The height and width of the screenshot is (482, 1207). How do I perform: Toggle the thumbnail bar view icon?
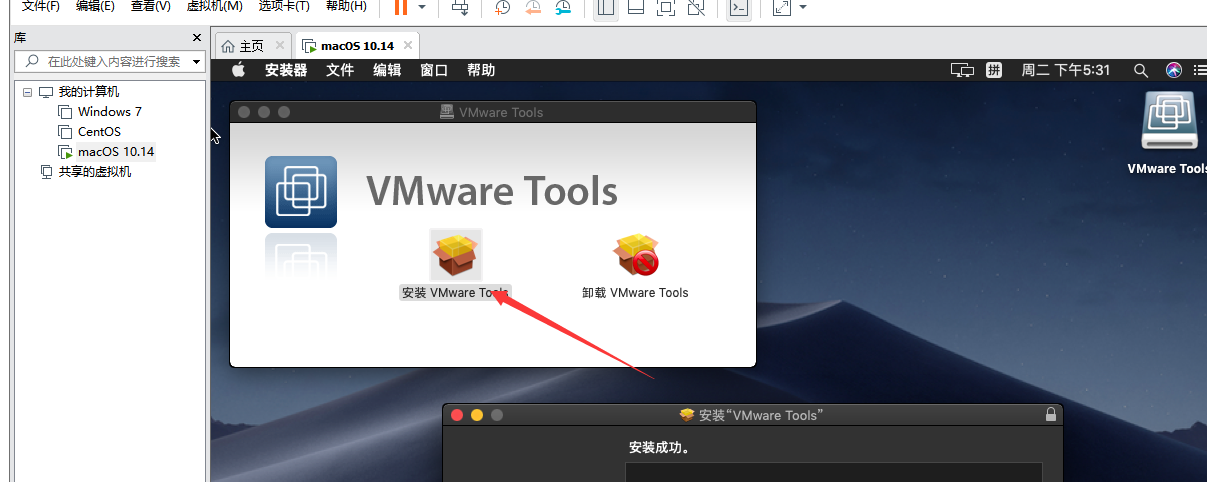[636, 7]
